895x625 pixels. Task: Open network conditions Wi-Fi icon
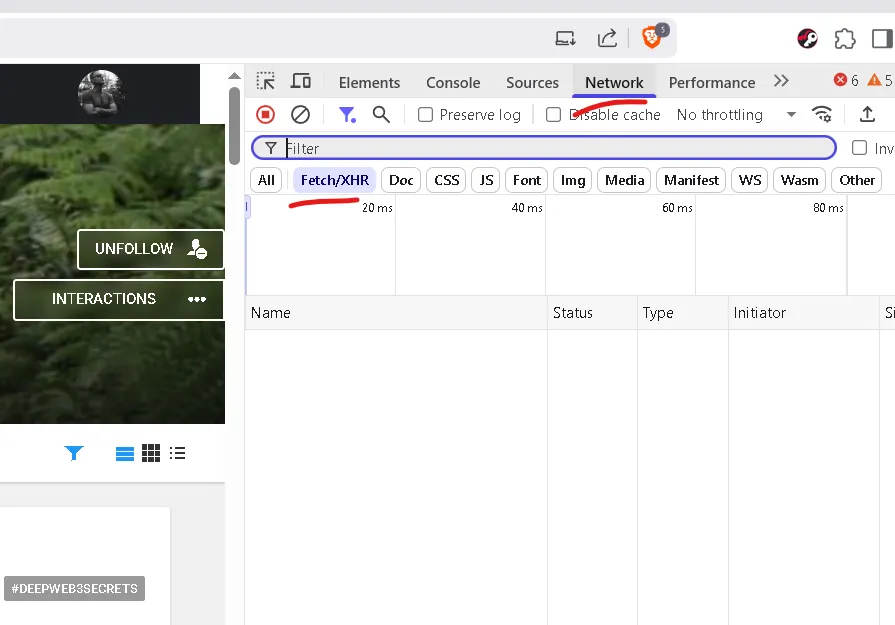click(x=822, y=114)
